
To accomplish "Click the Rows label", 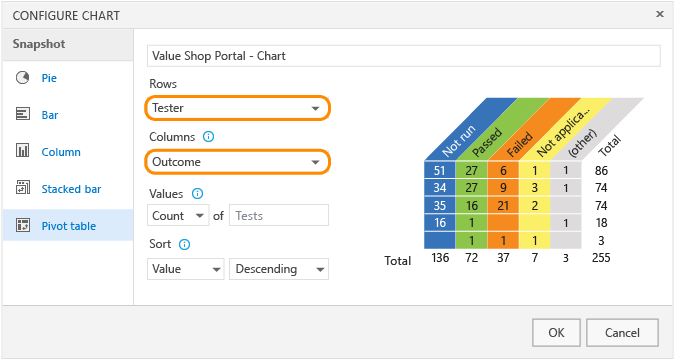I will (163, 84).
